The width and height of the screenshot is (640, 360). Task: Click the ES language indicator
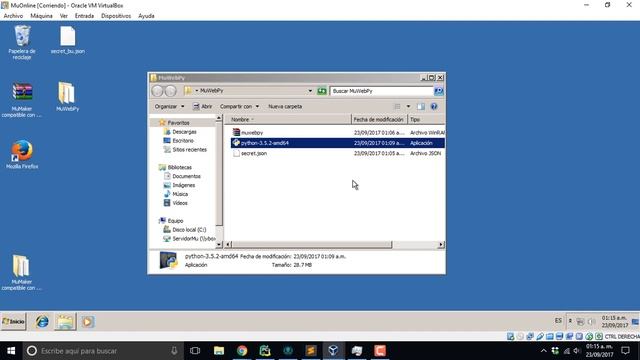coord(558,321)
